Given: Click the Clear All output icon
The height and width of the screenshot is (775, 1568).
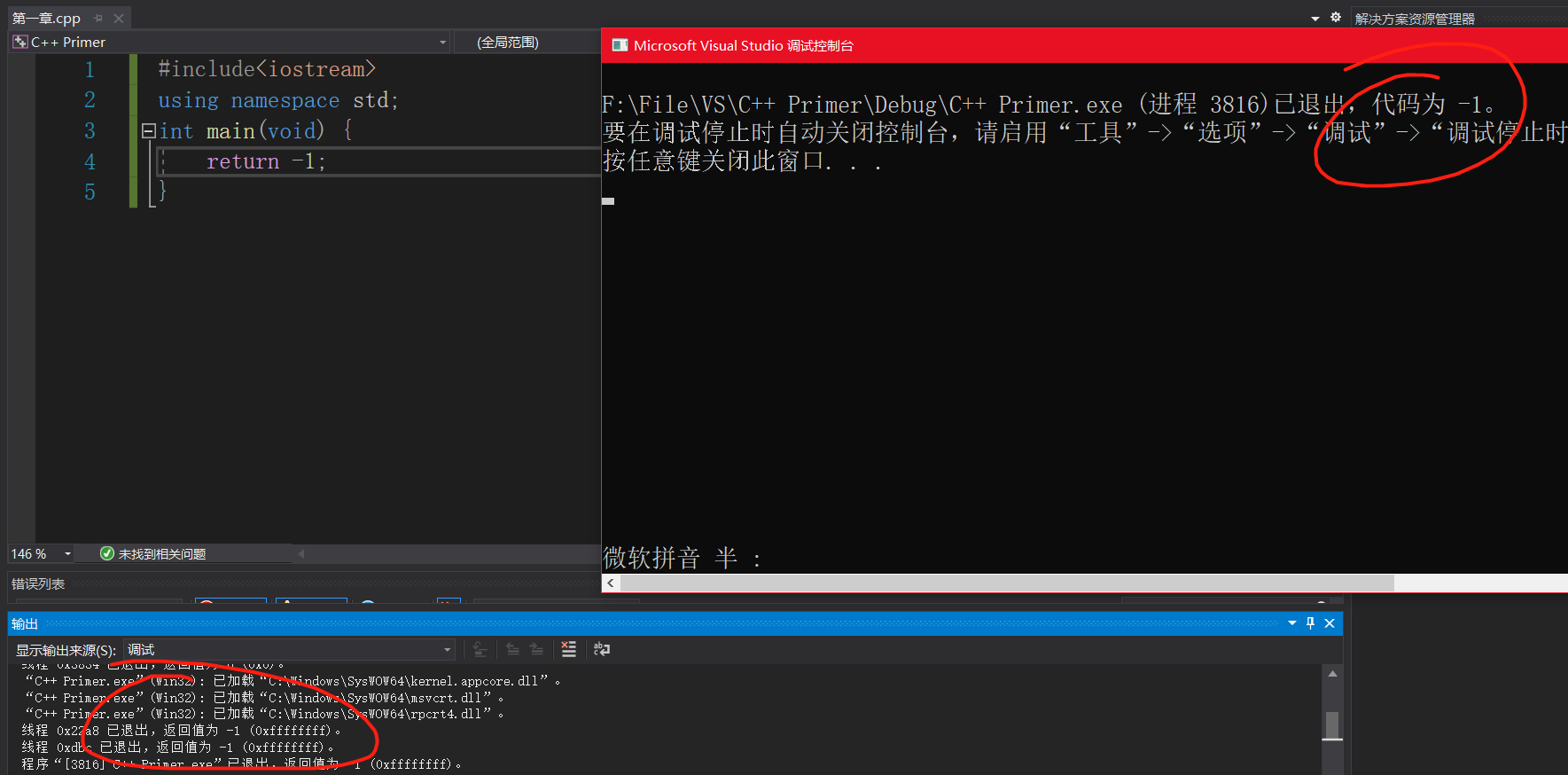Looking at the screenshot, I should point(569,650).
